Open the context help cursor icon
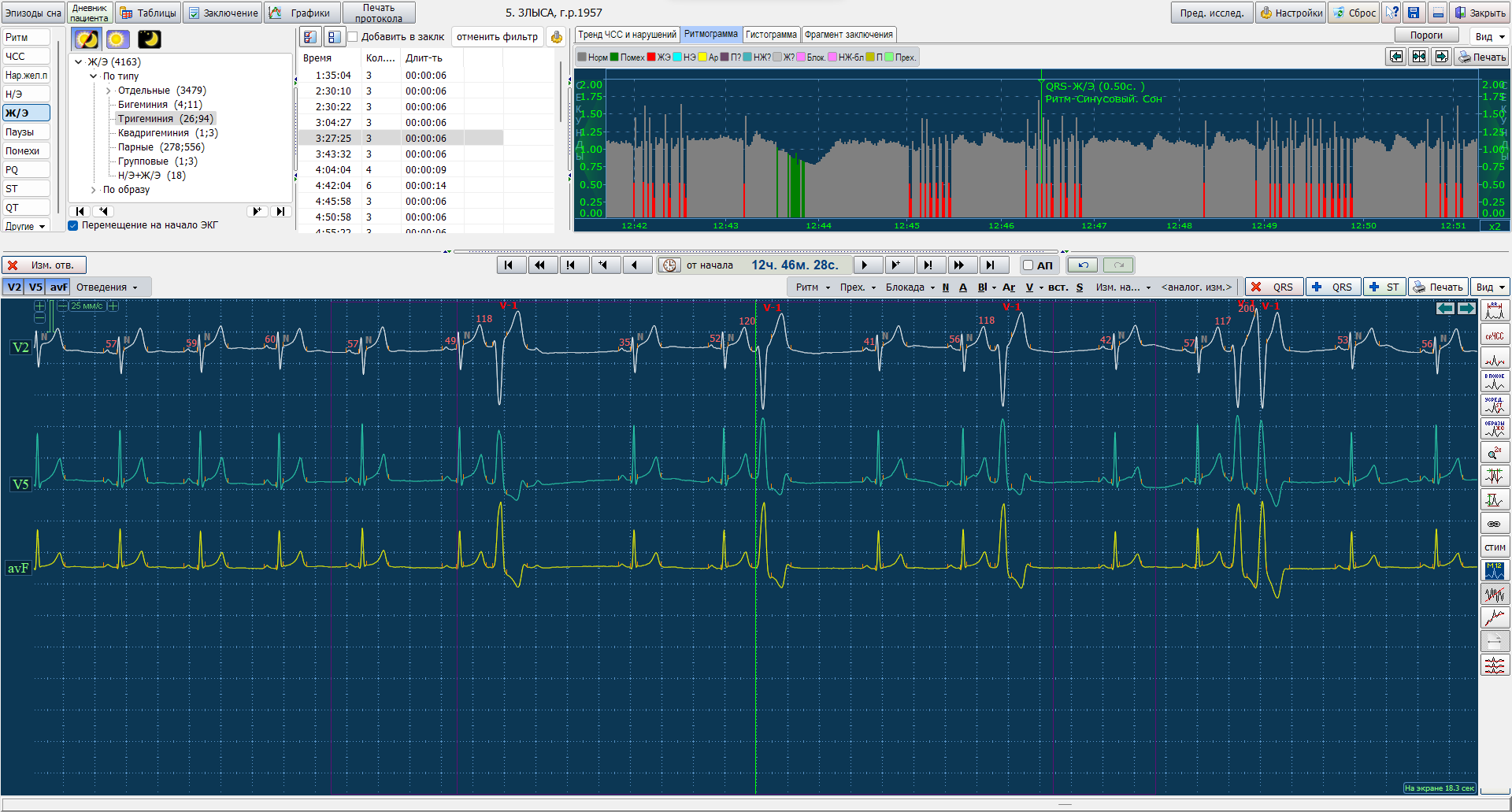Image resolution: width=1512 pixels, height=812 pixels. point(1392,13)
